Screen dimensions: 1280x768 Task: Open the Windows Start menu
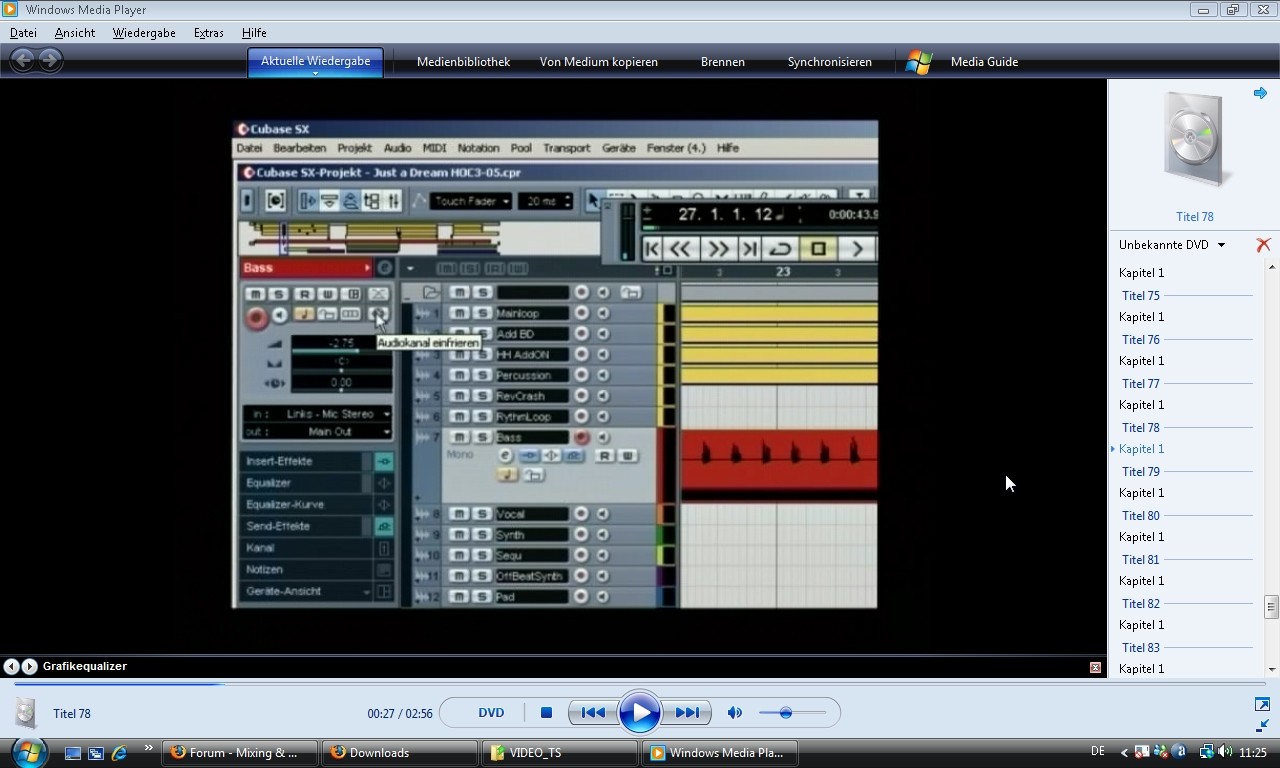[28, 752]
